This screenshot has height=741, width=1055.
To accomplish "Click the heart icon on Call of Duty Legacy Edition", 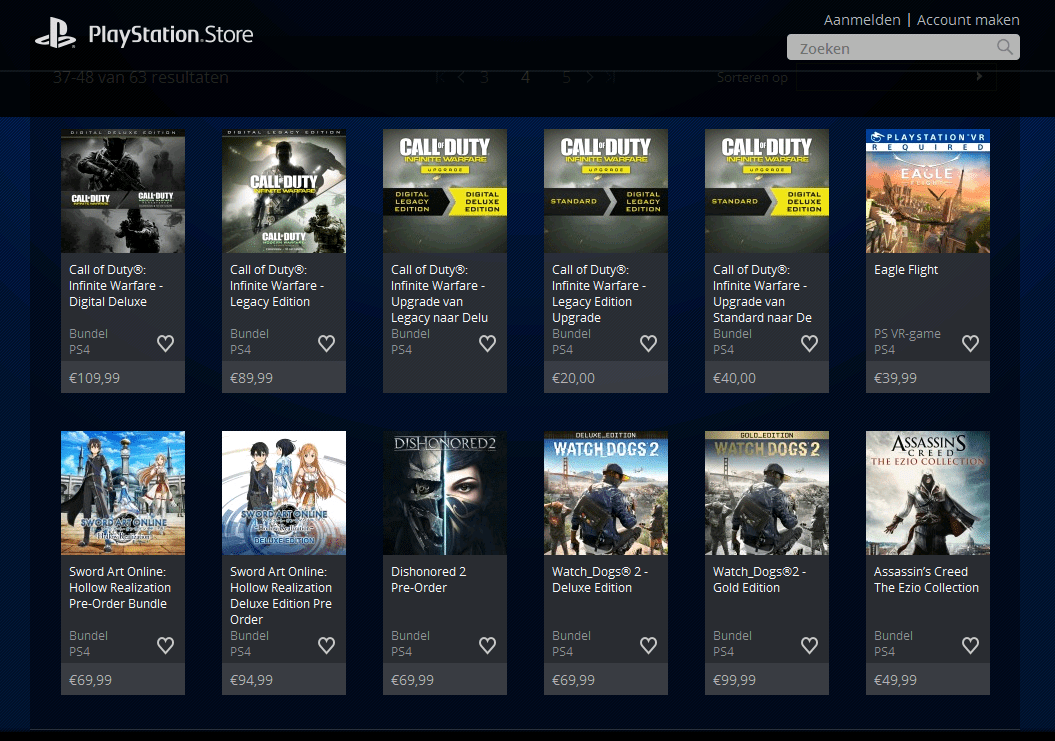I will click(326, 343).
